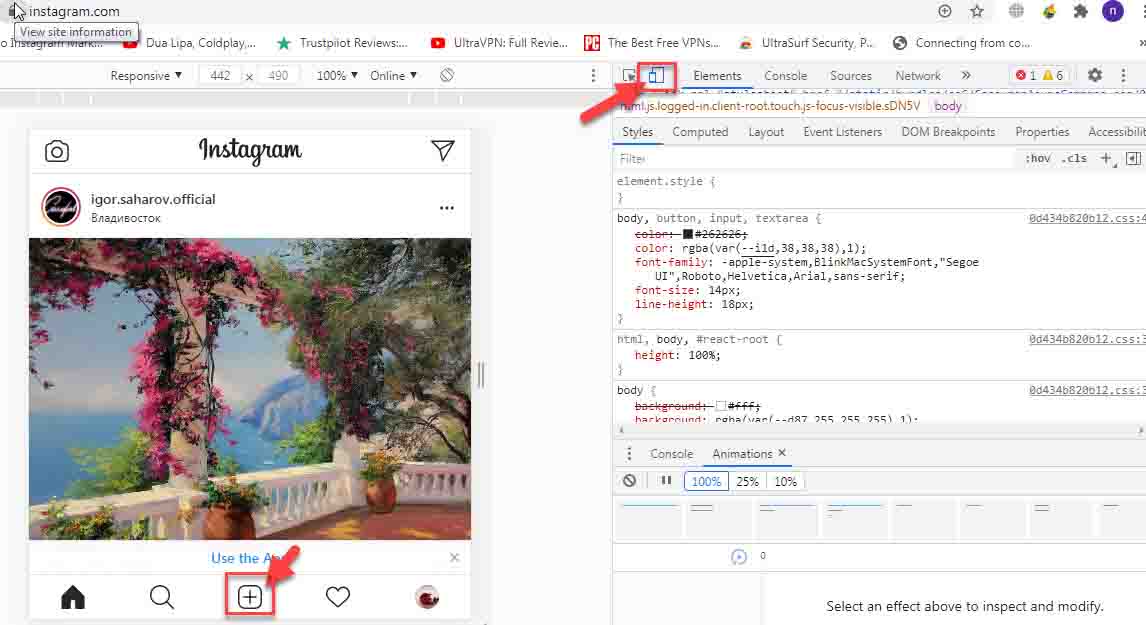Click the Instagram heart notifications icon
The image size is (1146, 625).
(337, 595)
